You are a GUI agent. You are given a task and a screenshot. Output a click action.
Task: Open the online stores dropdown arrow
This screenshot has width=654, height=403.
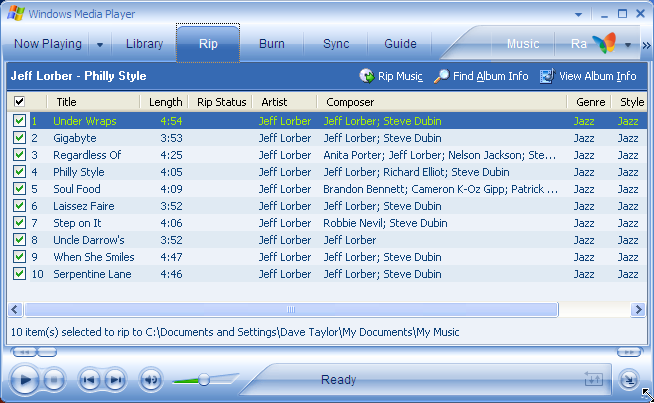pos(628,45)
